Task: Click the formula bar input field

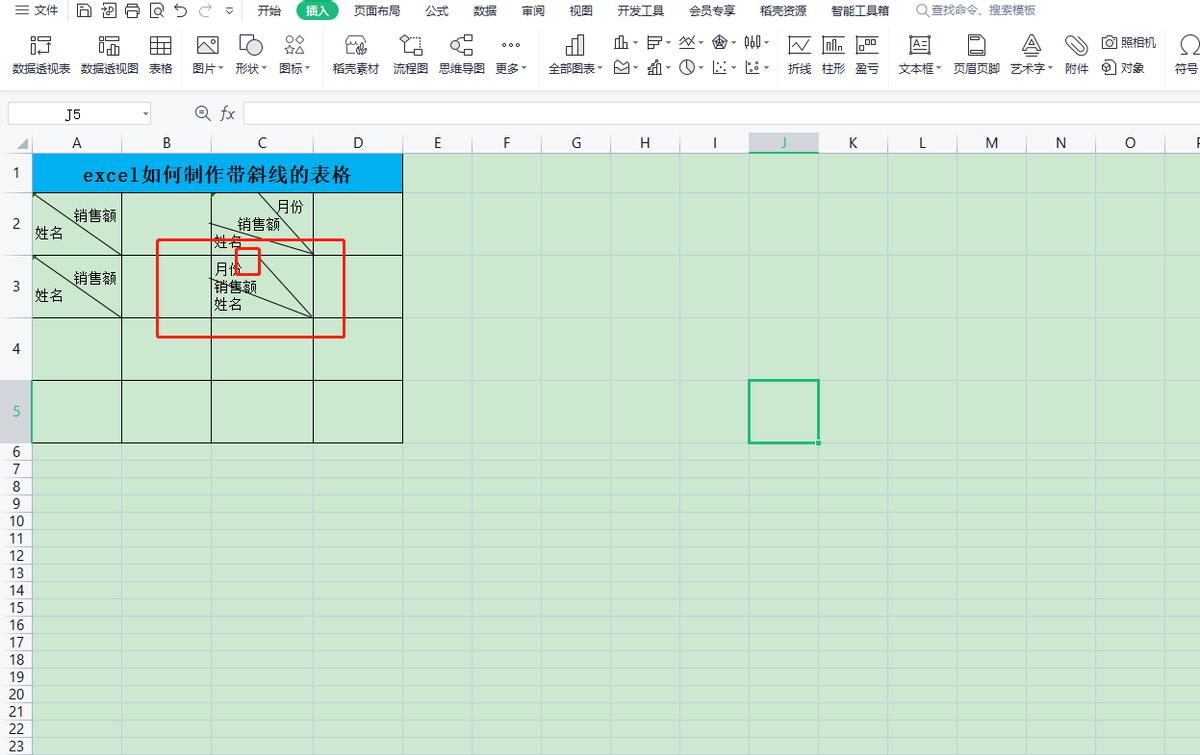Action: pyautogui.click(x=700, y=114)
